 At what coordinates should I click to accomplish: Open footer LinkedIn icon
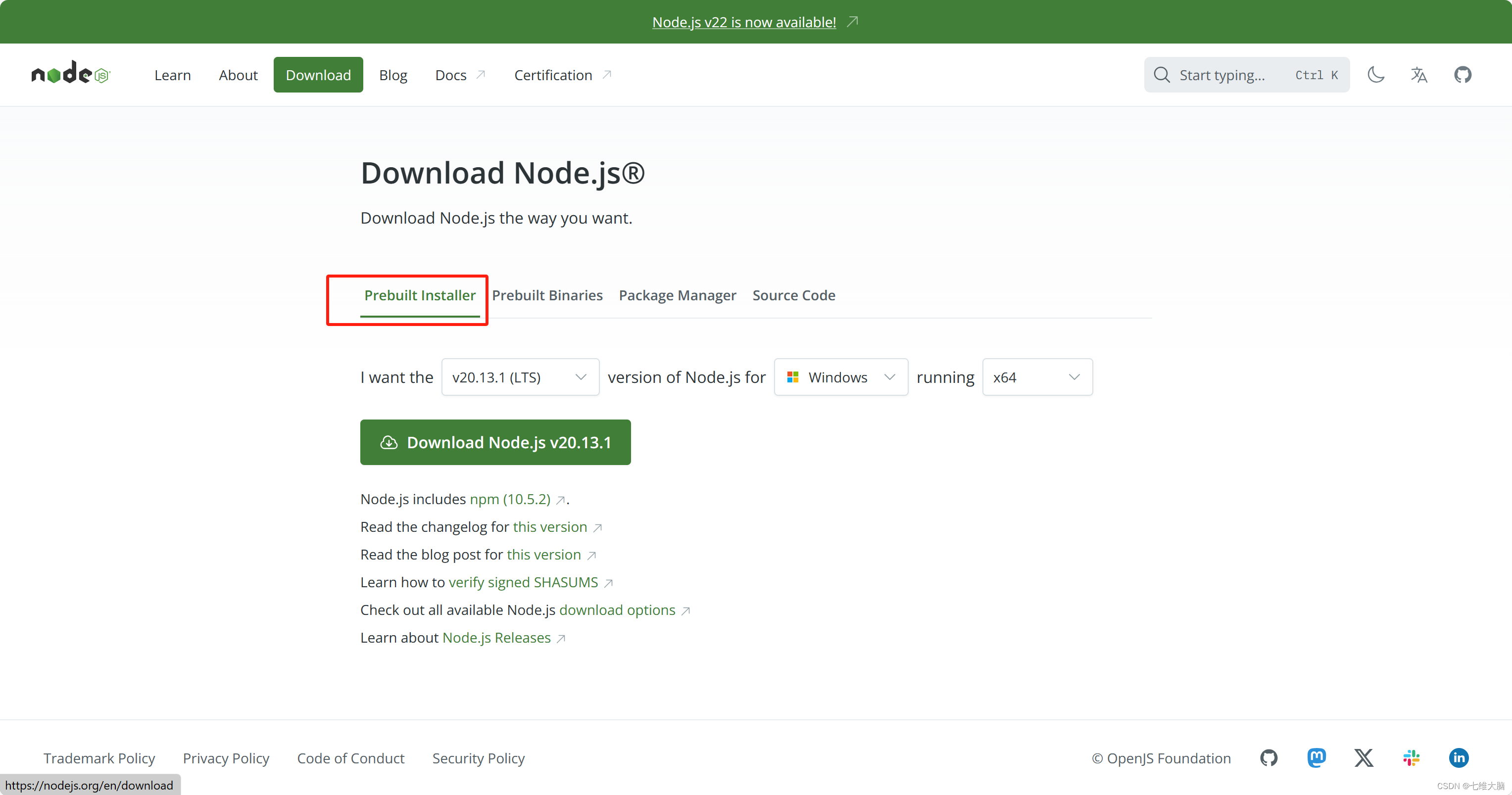(1459, 757)
